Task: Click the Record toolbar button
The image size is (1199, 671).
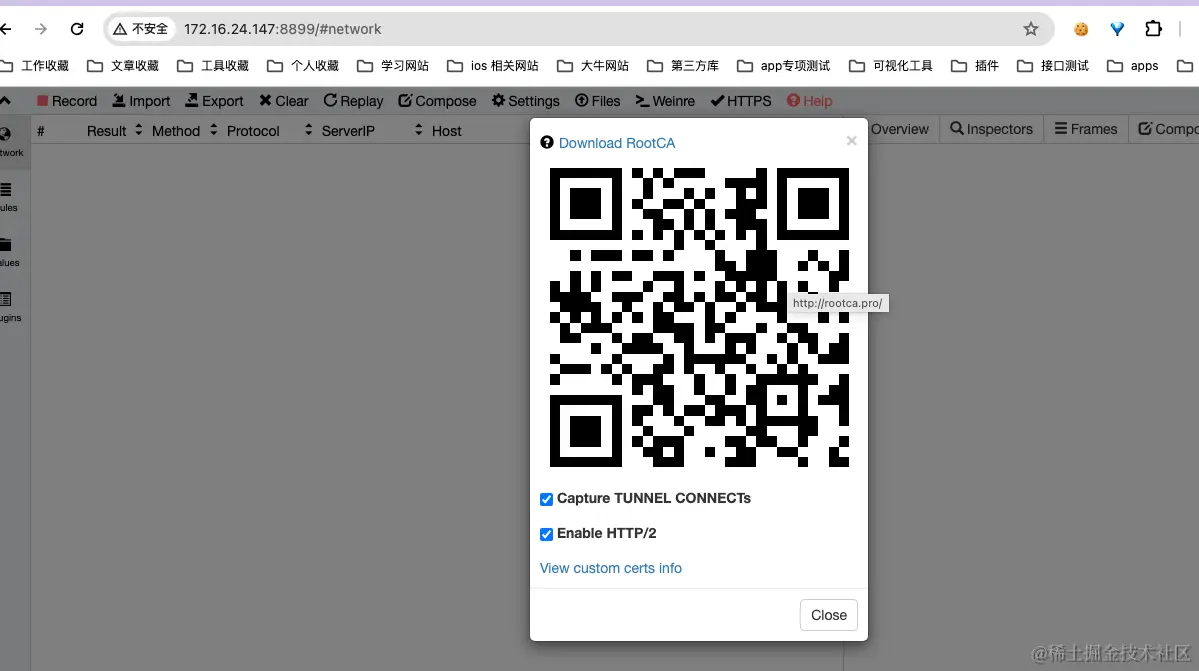Action: (x=67, y=101)
